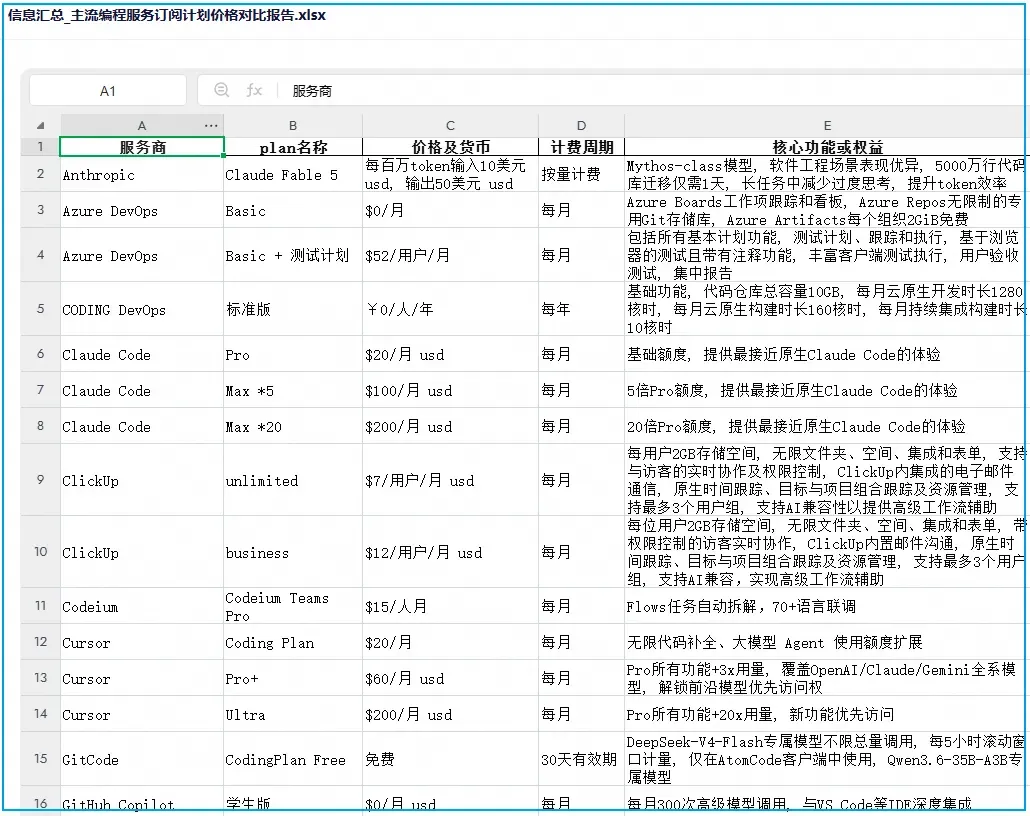Click the $60/月 usd cell
Image resolution: width=1030 pixels, height=816 pixels.
(450, 679)
